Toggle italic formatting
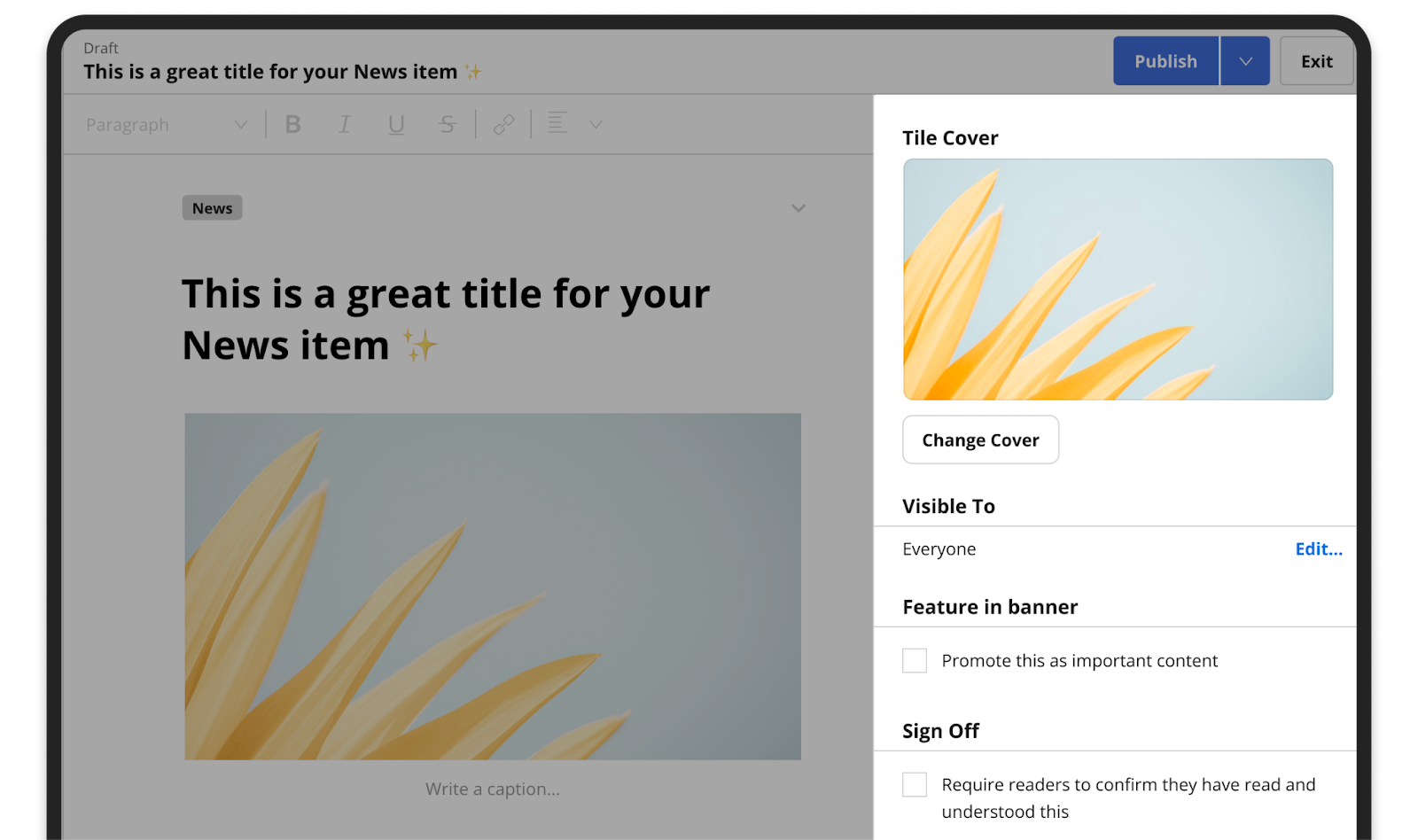This screenshot has height=840, width=1418. (x=345, y=125)
